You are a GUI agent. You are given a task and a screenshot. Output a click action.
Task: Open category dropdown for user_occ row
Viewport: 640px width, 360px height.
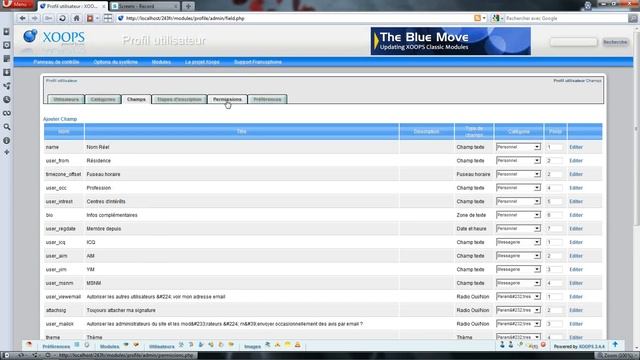518,188
